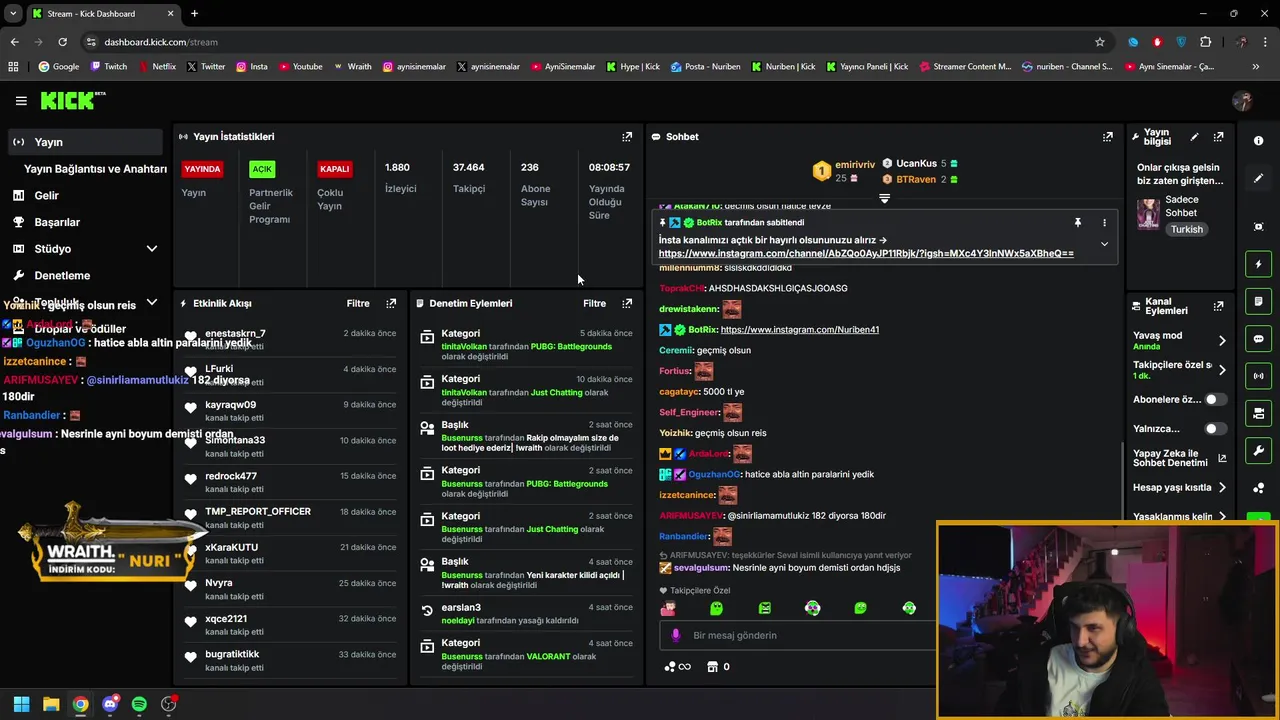Open the channel points icon below chat input
The width and height of the screenshot is (1280, 720).
[x=669, y=667]
